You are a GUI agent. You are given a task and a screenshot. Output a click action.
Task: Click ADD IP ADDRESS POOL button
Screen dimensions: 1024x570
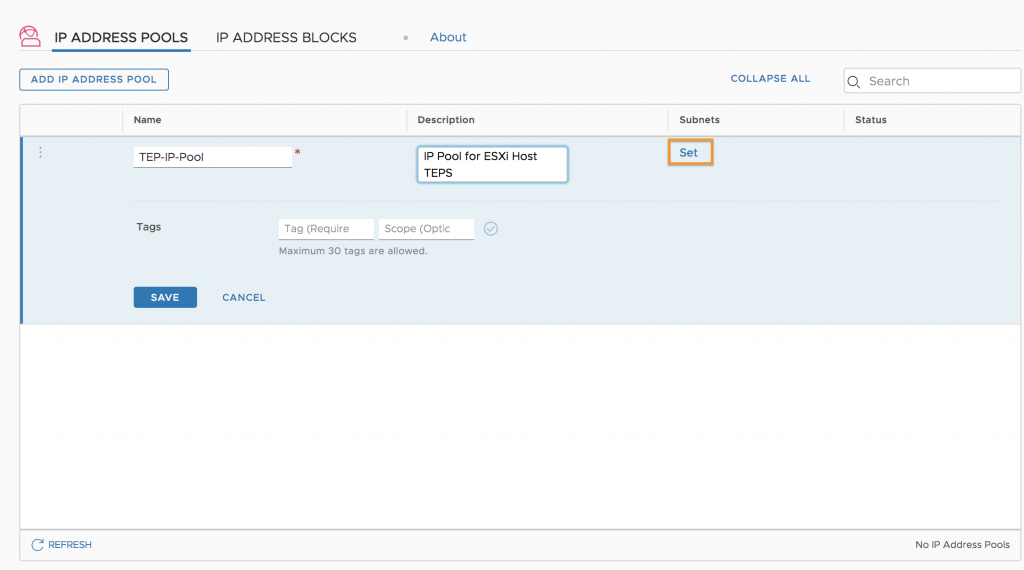pyautogui.click(x=94, y=80)
